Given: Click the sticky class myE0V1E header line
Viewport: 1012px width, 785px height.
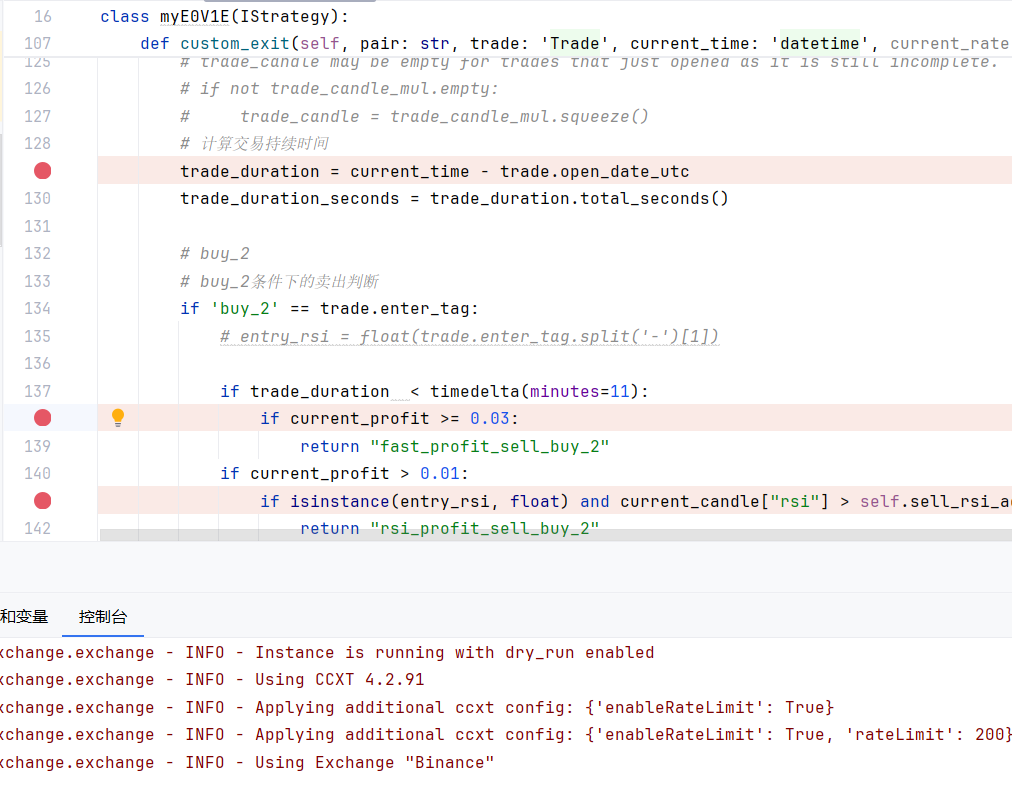Looking at the screenshot, I should pos(224,16).
